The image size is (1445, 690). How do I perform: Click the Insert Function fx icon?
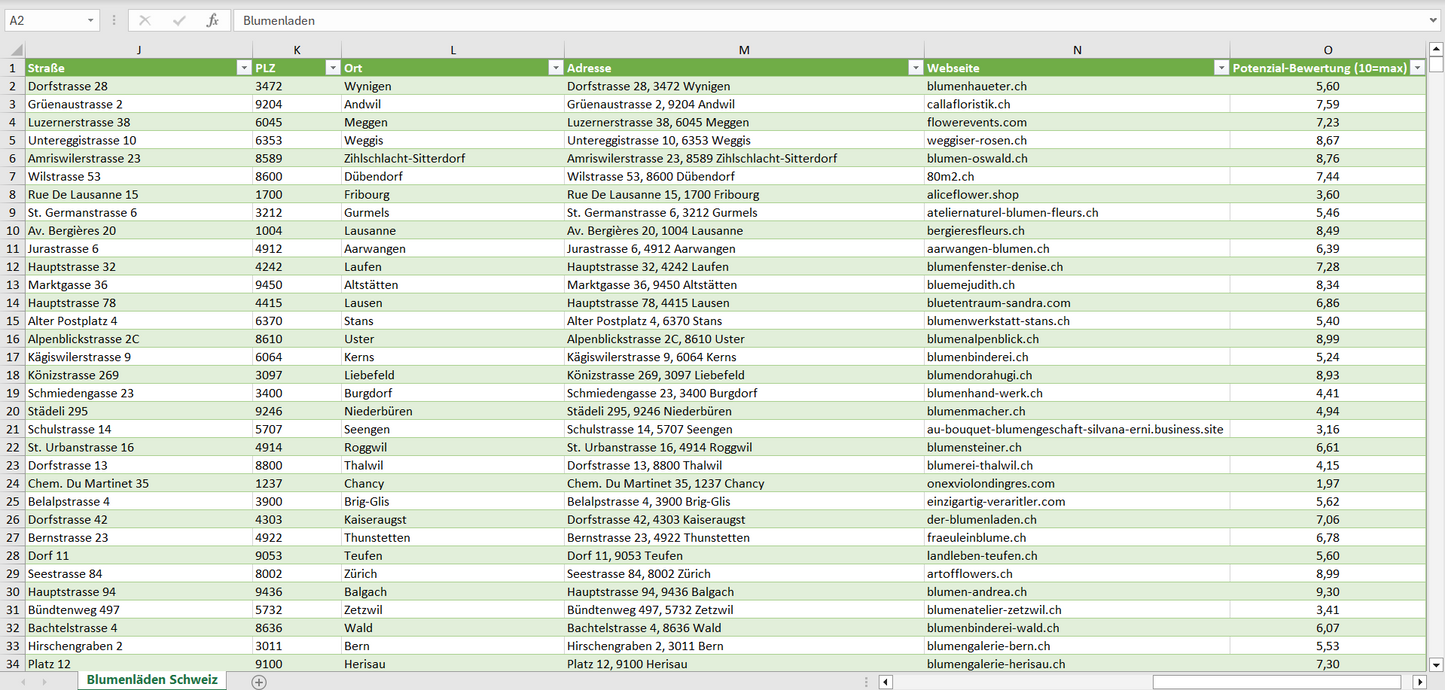[212, 20]
